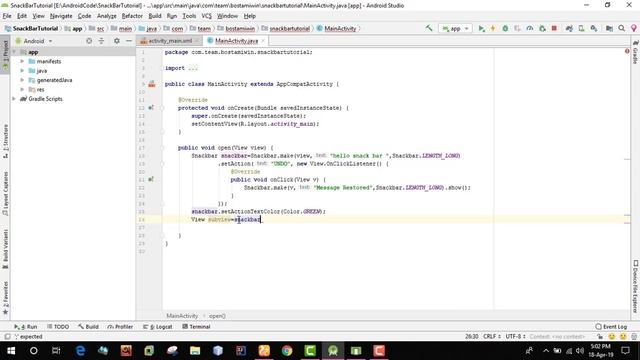Viewport: 640px width, 360px height.
Task: Toggle the Gradle side panel
Action: click(x=635, y=52)
